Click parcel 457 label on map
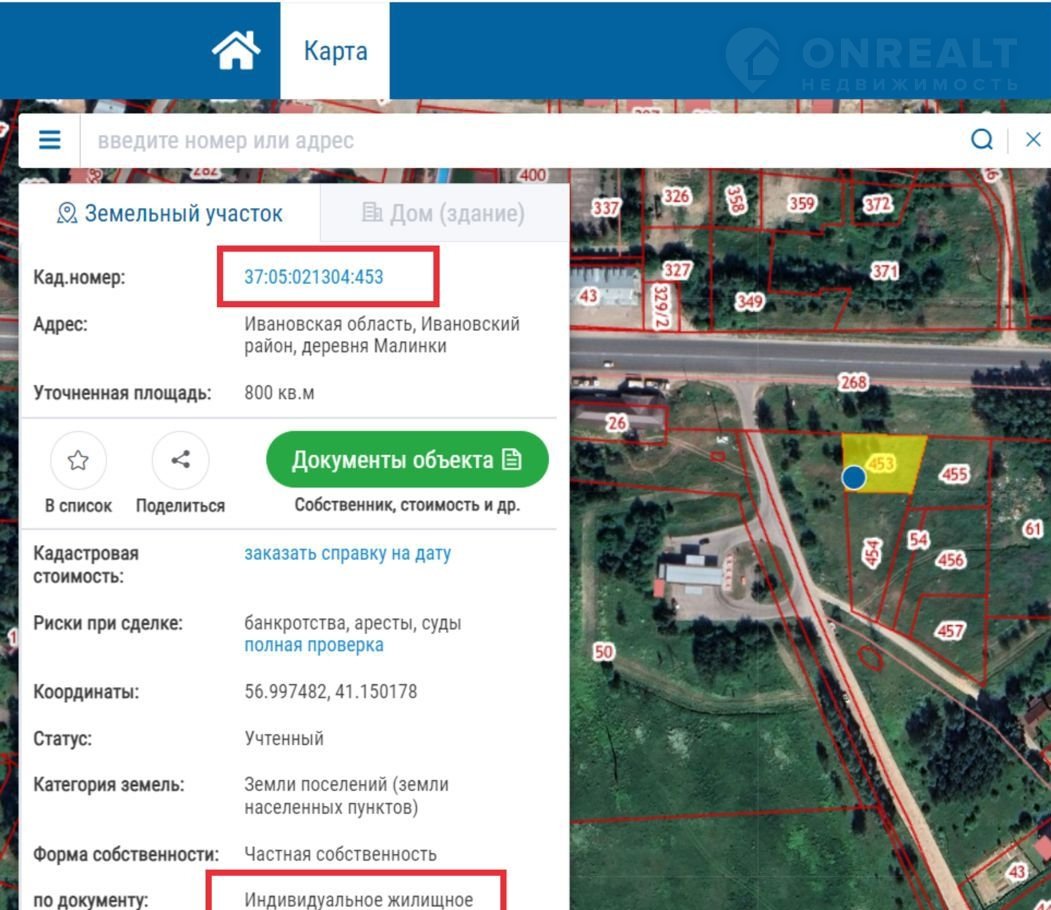Screen dimensions: 1051x910 coord(950,631)
